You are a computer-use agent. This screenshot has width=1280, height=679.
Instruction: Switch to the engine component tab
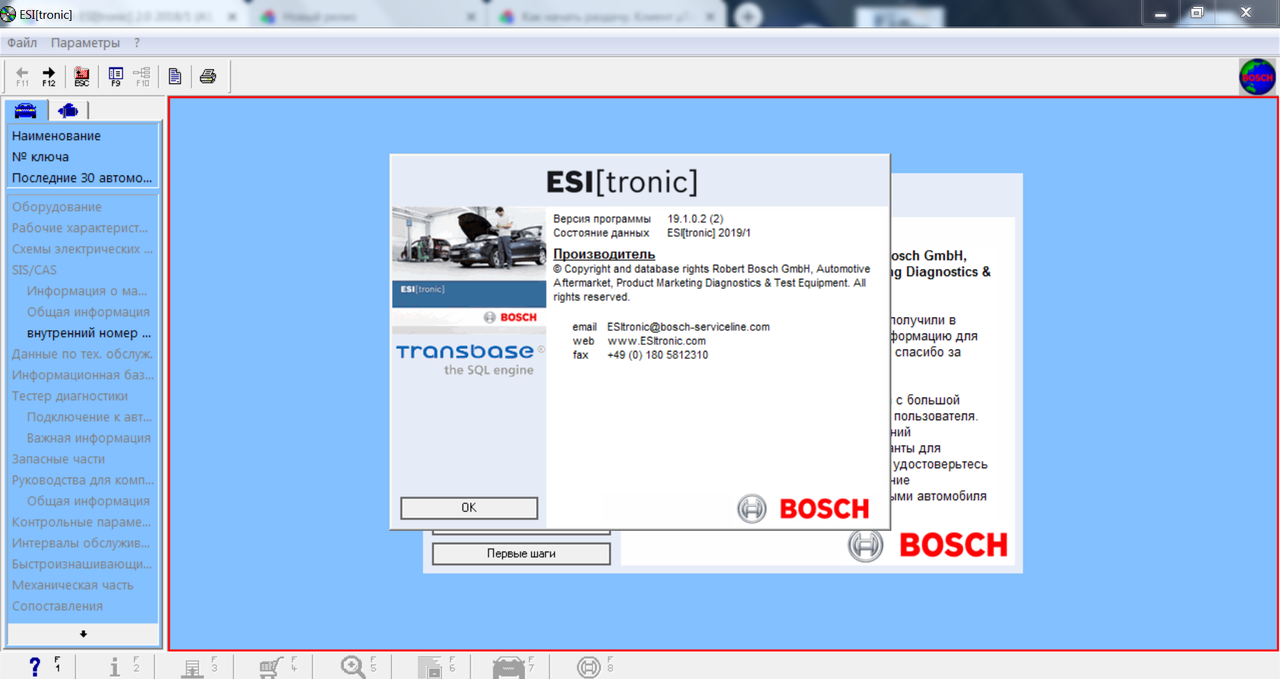click(68, 110)
